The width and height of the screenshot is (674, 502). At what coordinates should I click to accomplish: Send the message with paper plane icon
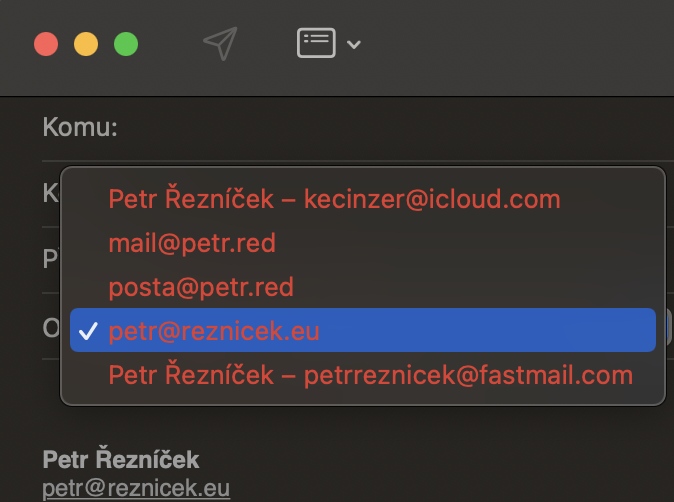coord(220,43)
